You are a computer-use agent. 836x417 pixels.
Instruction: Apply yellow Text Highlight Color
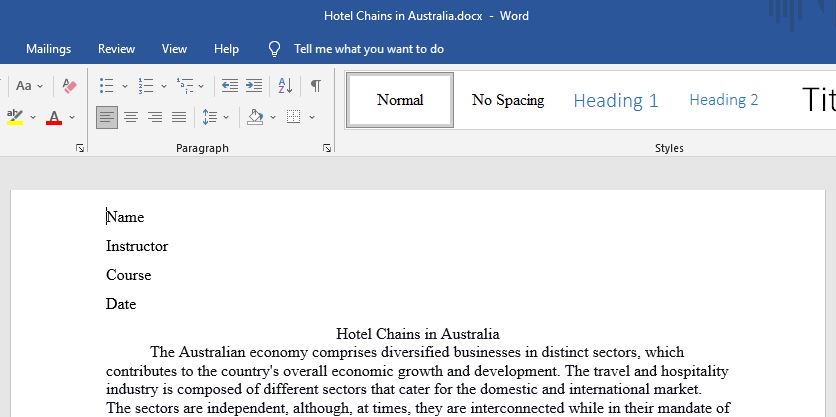pyautogui.click(x=15, y=117)
